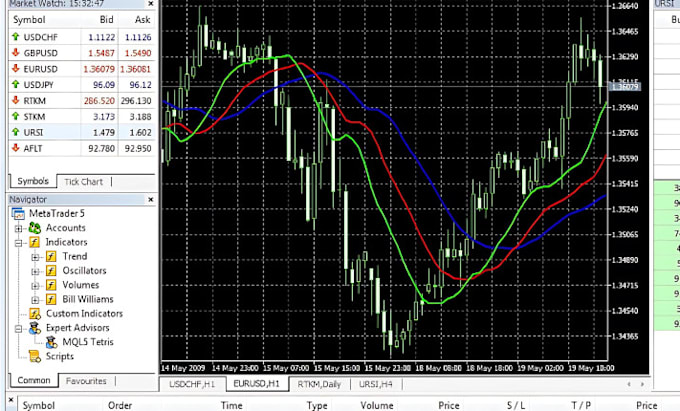This screenshot has height=411, width=680.
Task: Click the Bid column header
Action: (x=107, y=20)
